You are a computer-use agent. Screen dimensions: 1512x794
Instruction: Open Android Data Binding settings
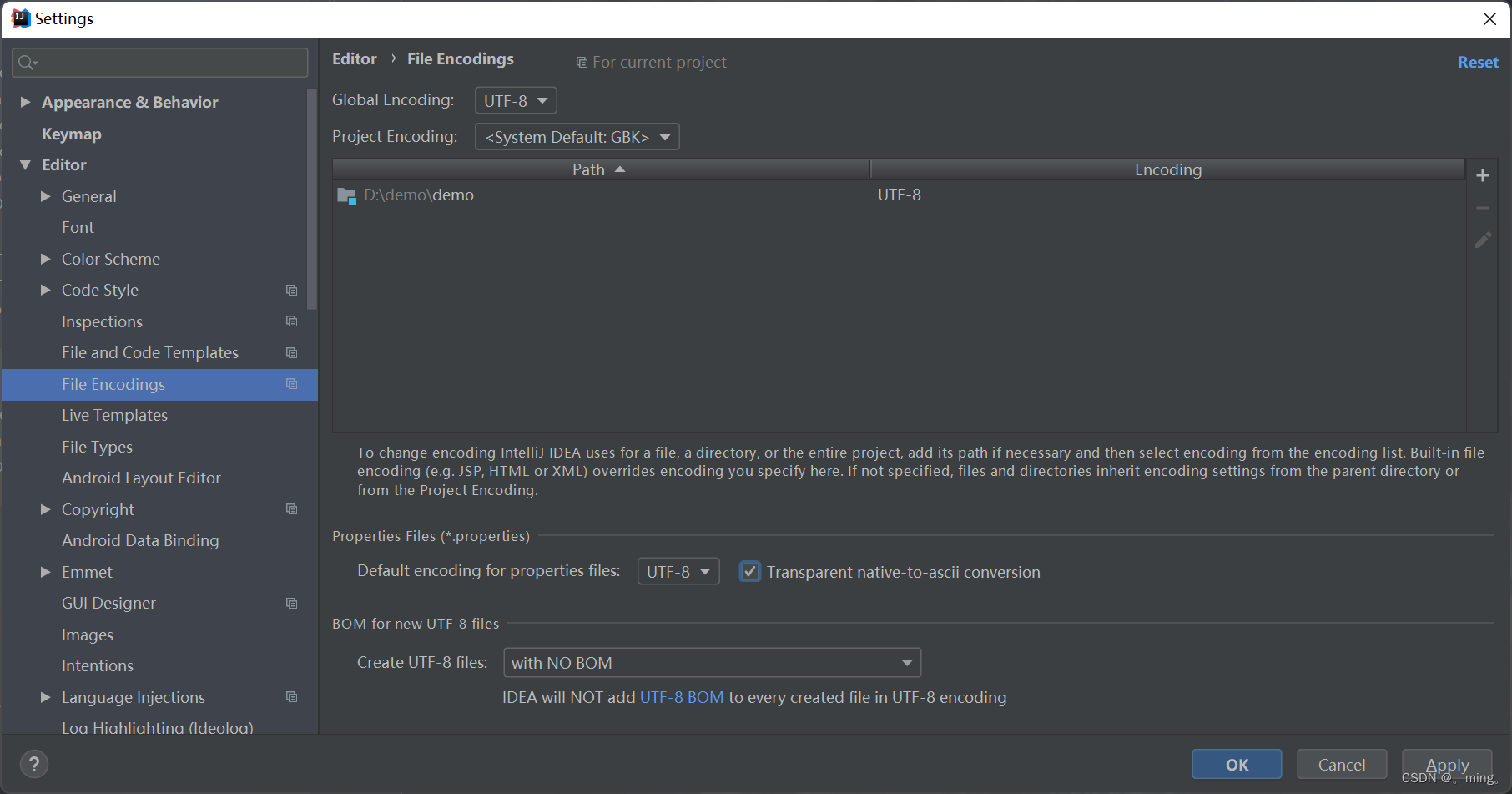[x=140, y=541]
